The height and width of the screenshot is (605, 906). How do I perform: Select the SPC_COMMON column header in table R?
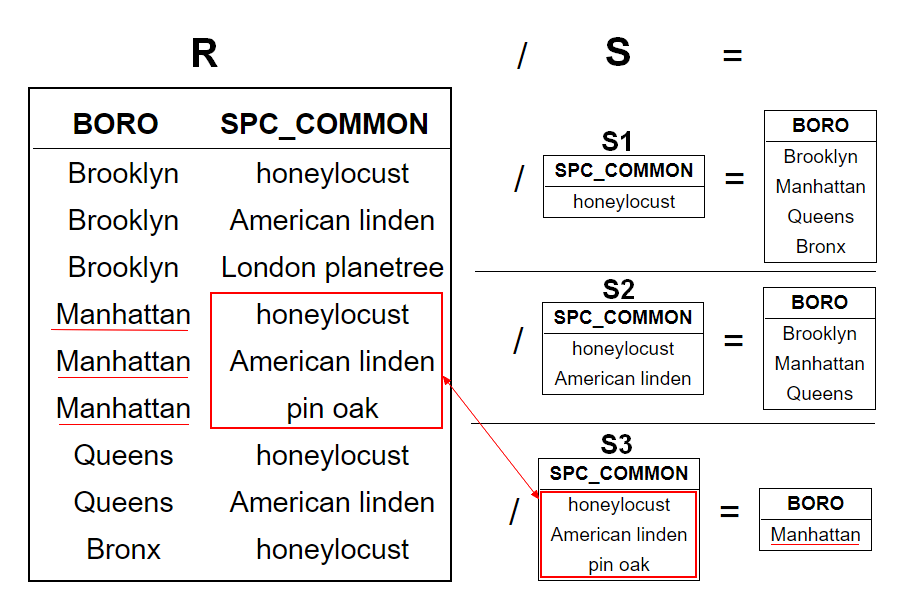[324, 124]
